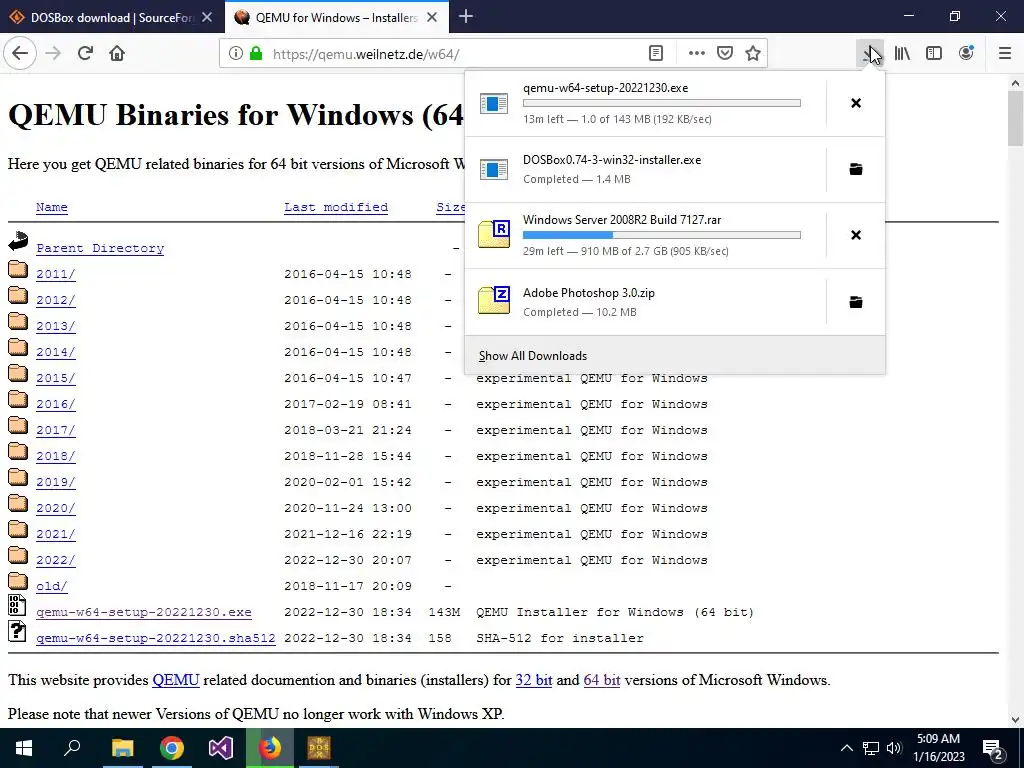Image resolution: width=1024 pixels, height=768 pixels.
Task: Launch Google Chrome from taskbar
Action: 172,748
